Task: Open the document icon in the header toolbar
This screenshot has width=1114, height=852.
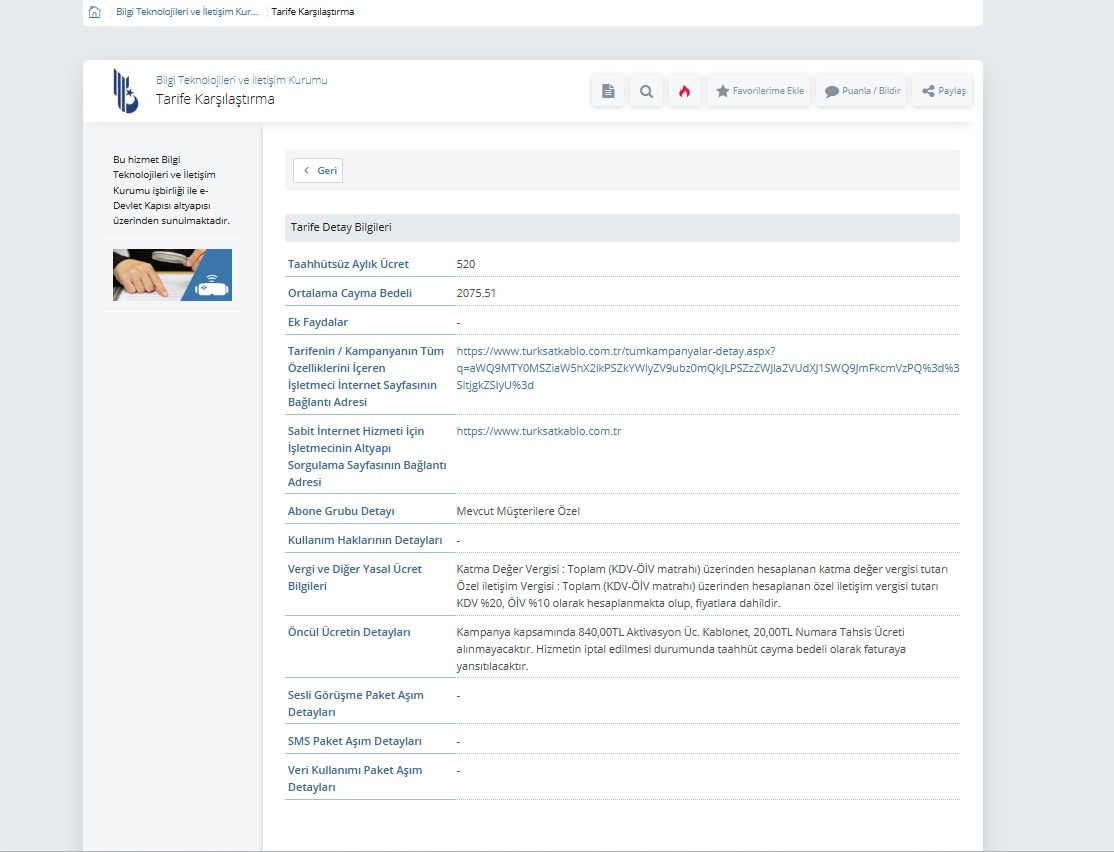Action: click(x=608, y=91)
